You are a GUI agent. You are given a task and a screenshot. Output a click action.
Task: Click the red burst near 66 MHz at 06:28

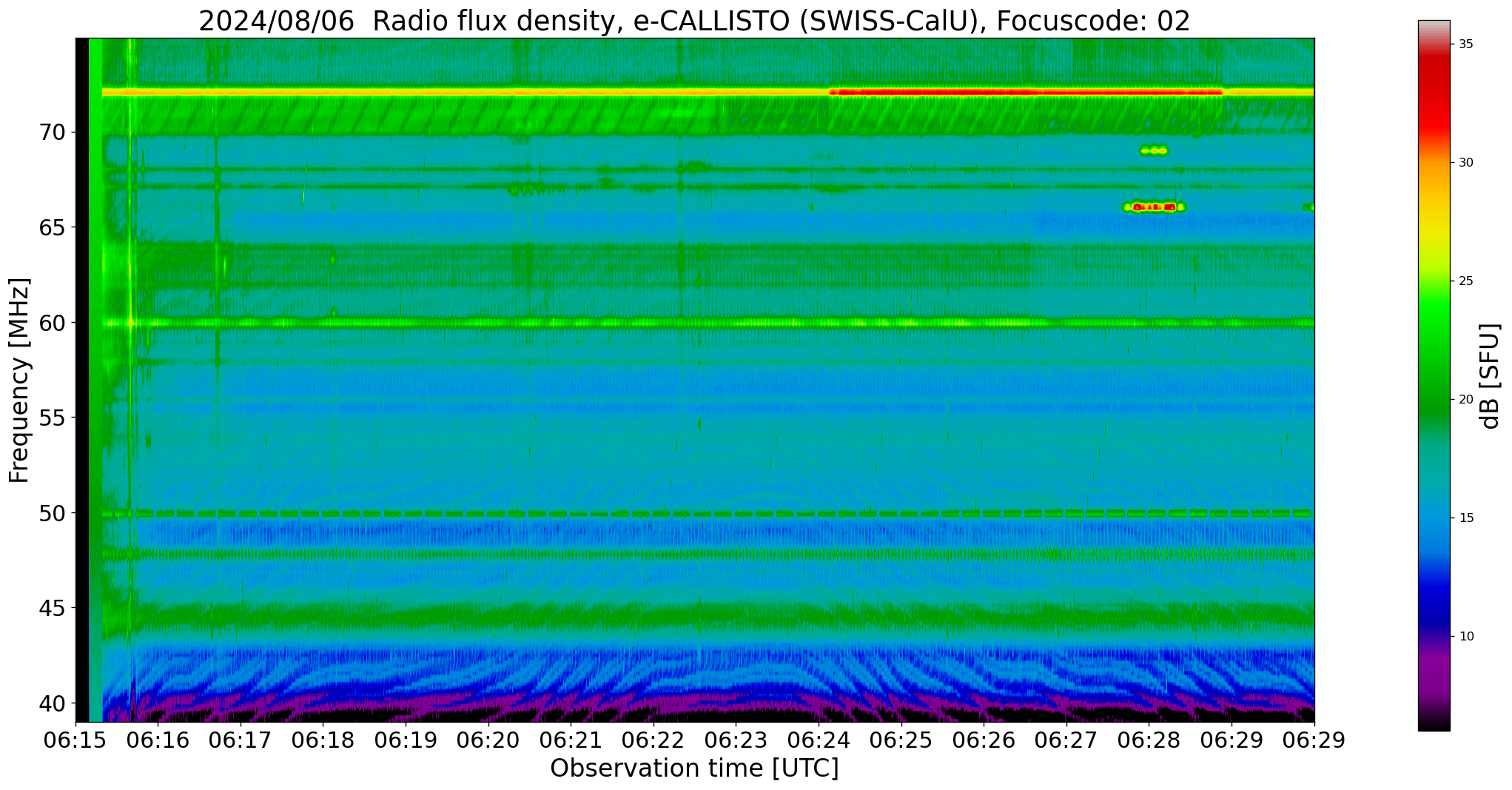point(1154,207)
